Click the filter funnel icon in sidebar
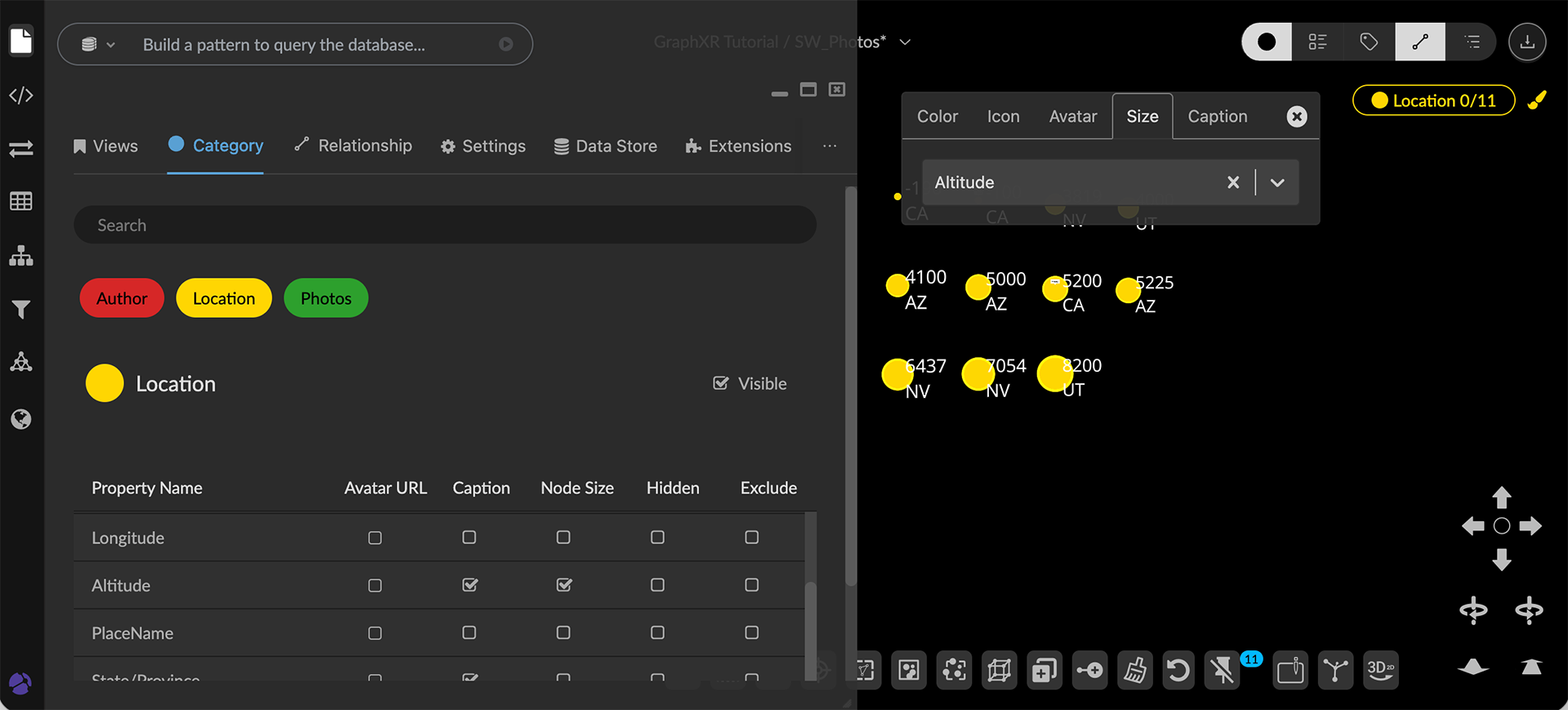The image size is (1568, 710). [21, 309]
